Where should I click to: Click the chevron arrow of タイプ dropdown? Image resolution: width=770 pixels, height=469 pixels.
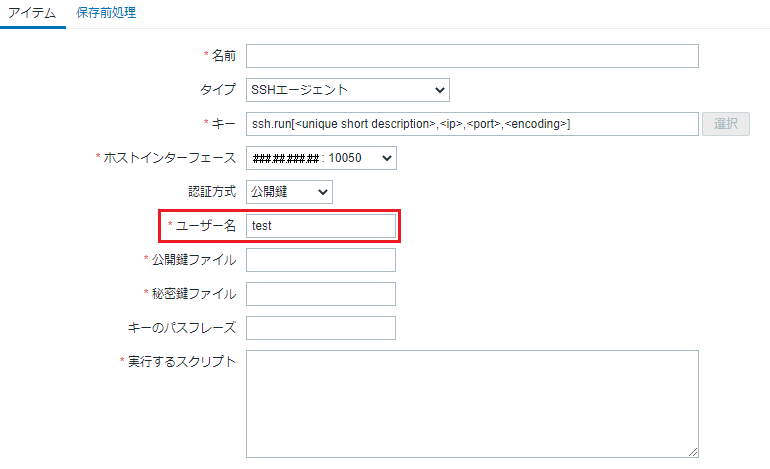[440, 90]
